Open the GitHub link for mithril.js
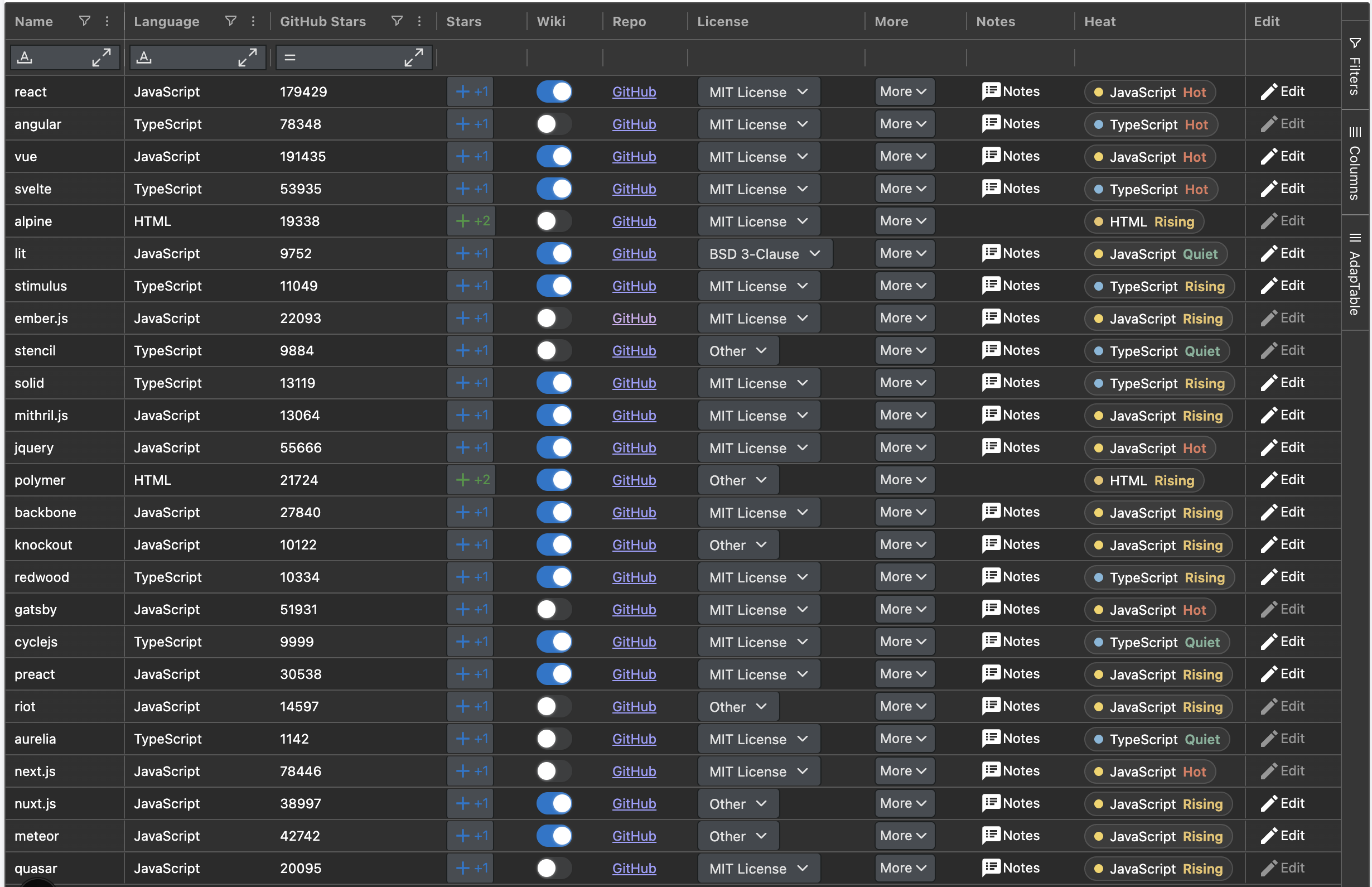 tap(634, 415)
